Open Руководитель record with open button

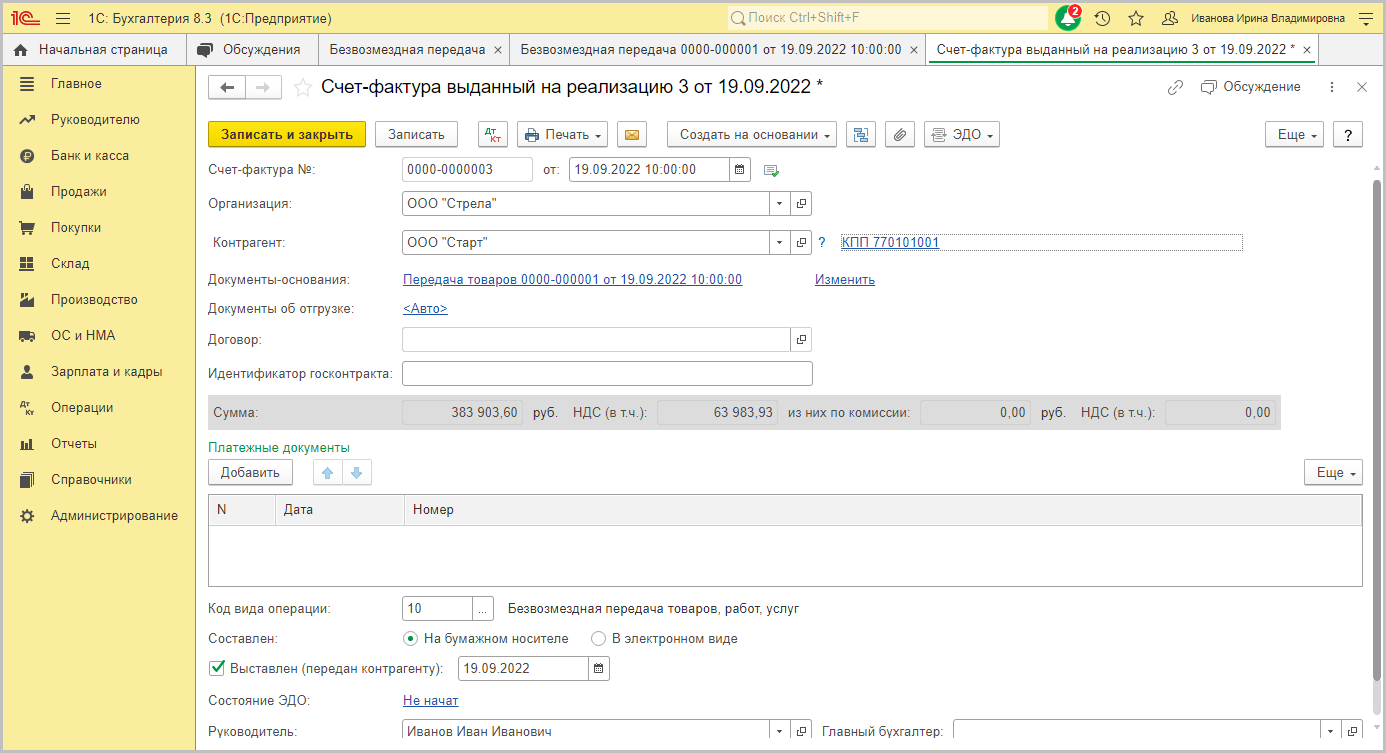802,732
